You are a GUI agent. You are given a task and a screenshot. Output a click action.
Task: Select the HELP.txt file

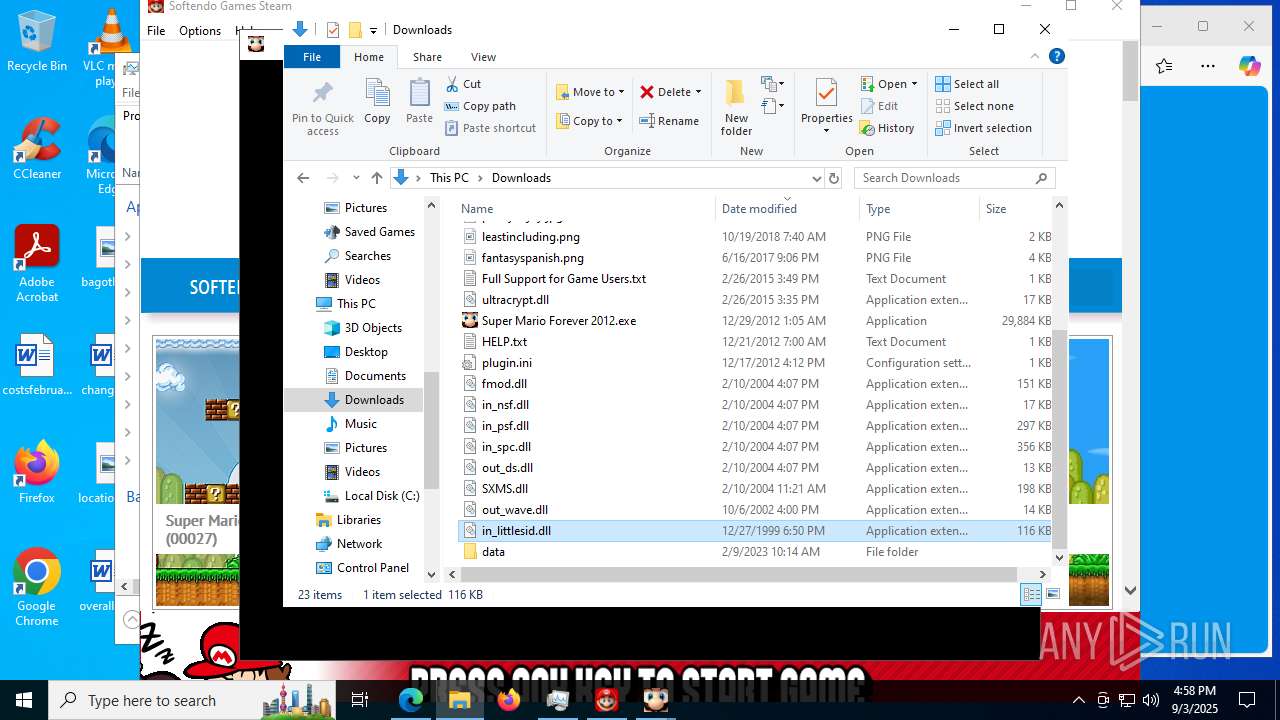click(x=504, y=342)
